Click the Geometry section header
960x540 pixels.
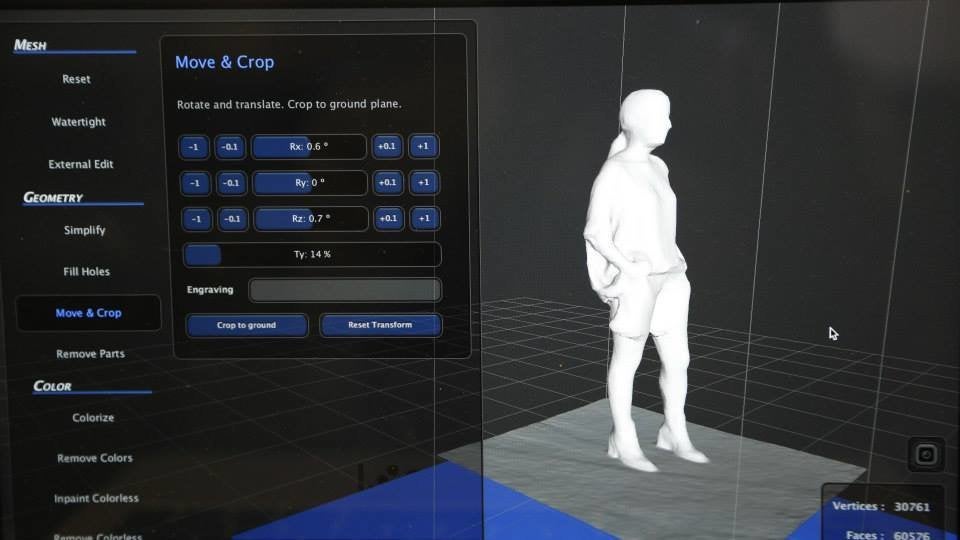pyautogui.click(x=53, y=198)
